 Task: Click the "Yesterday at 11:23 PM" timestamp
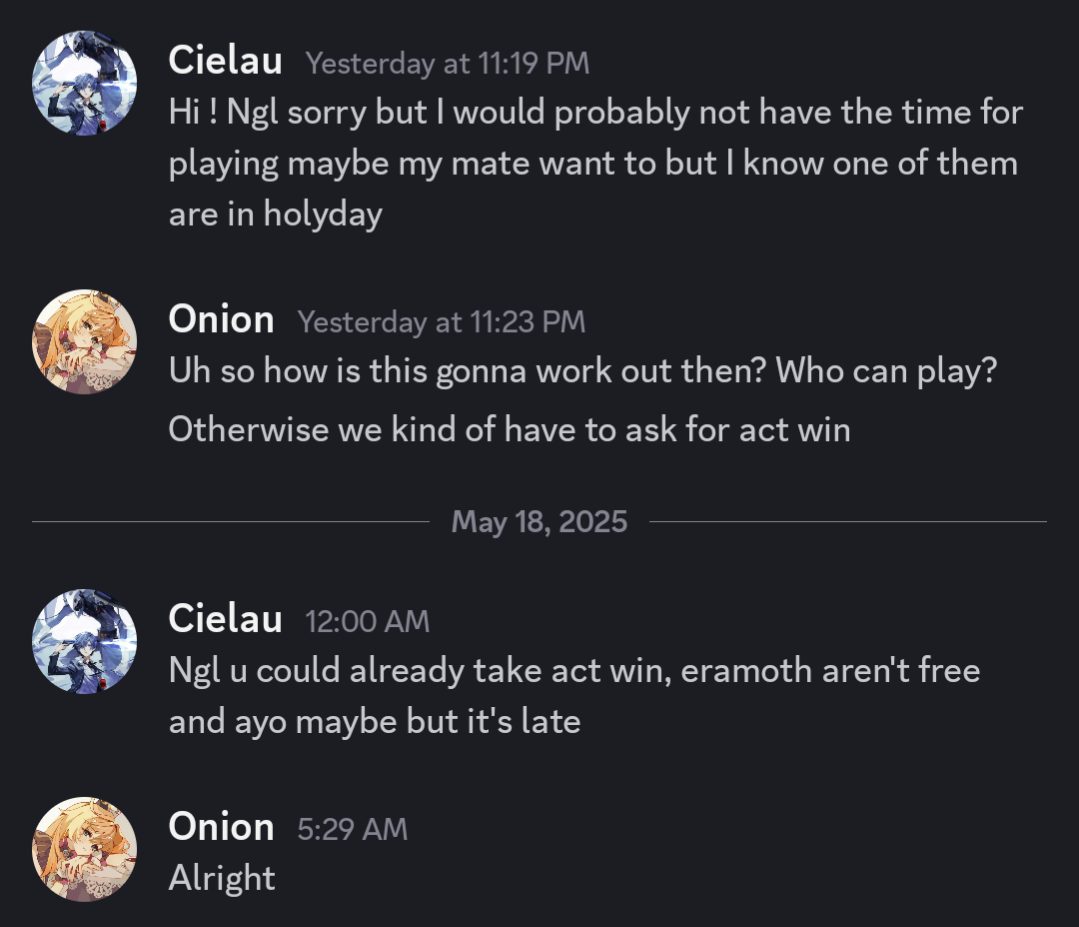click(441, 322)
